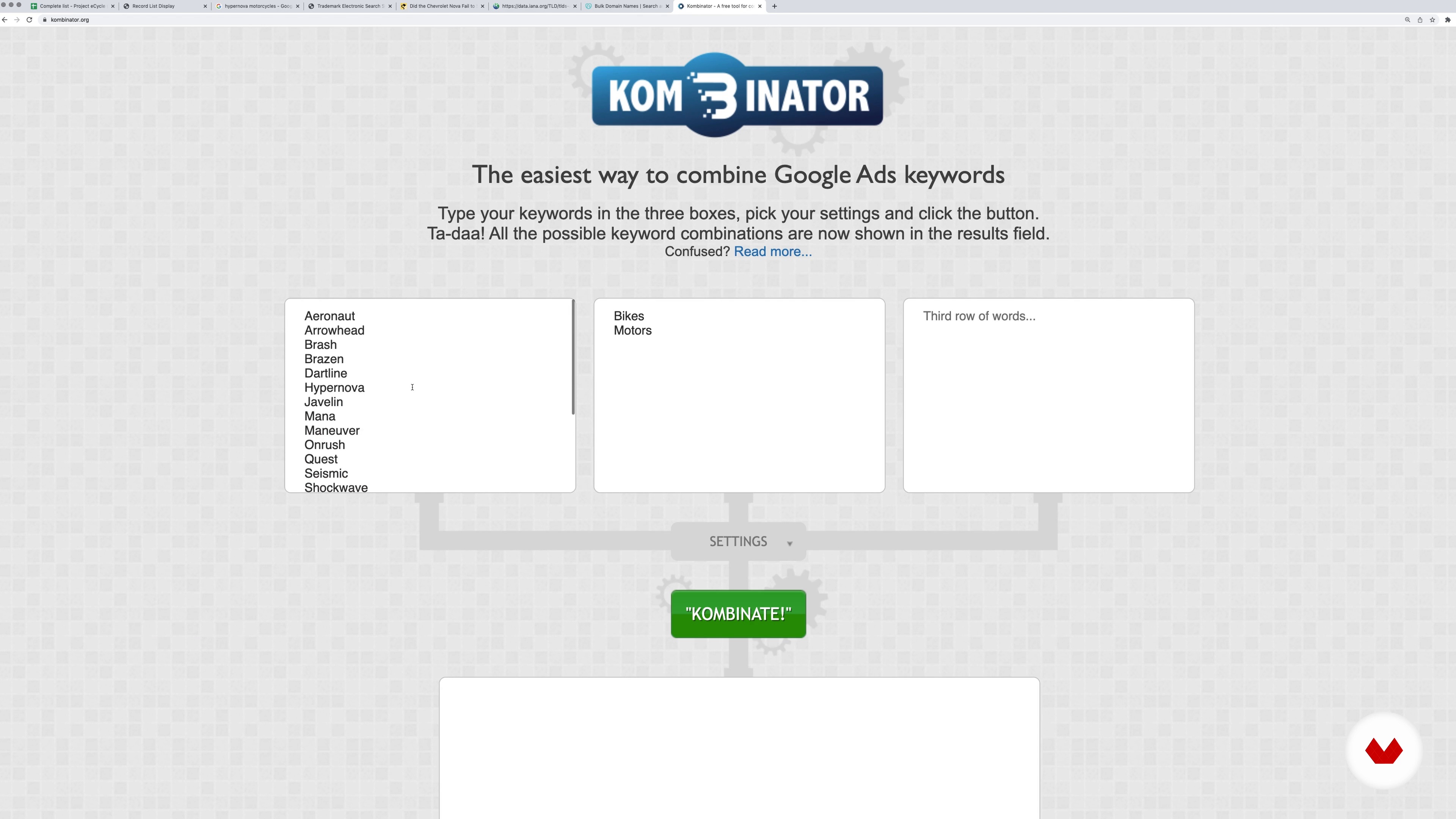The image size is (1456, 819).
Task: Click the word Mana in first box
Action: tap(320, 416)
